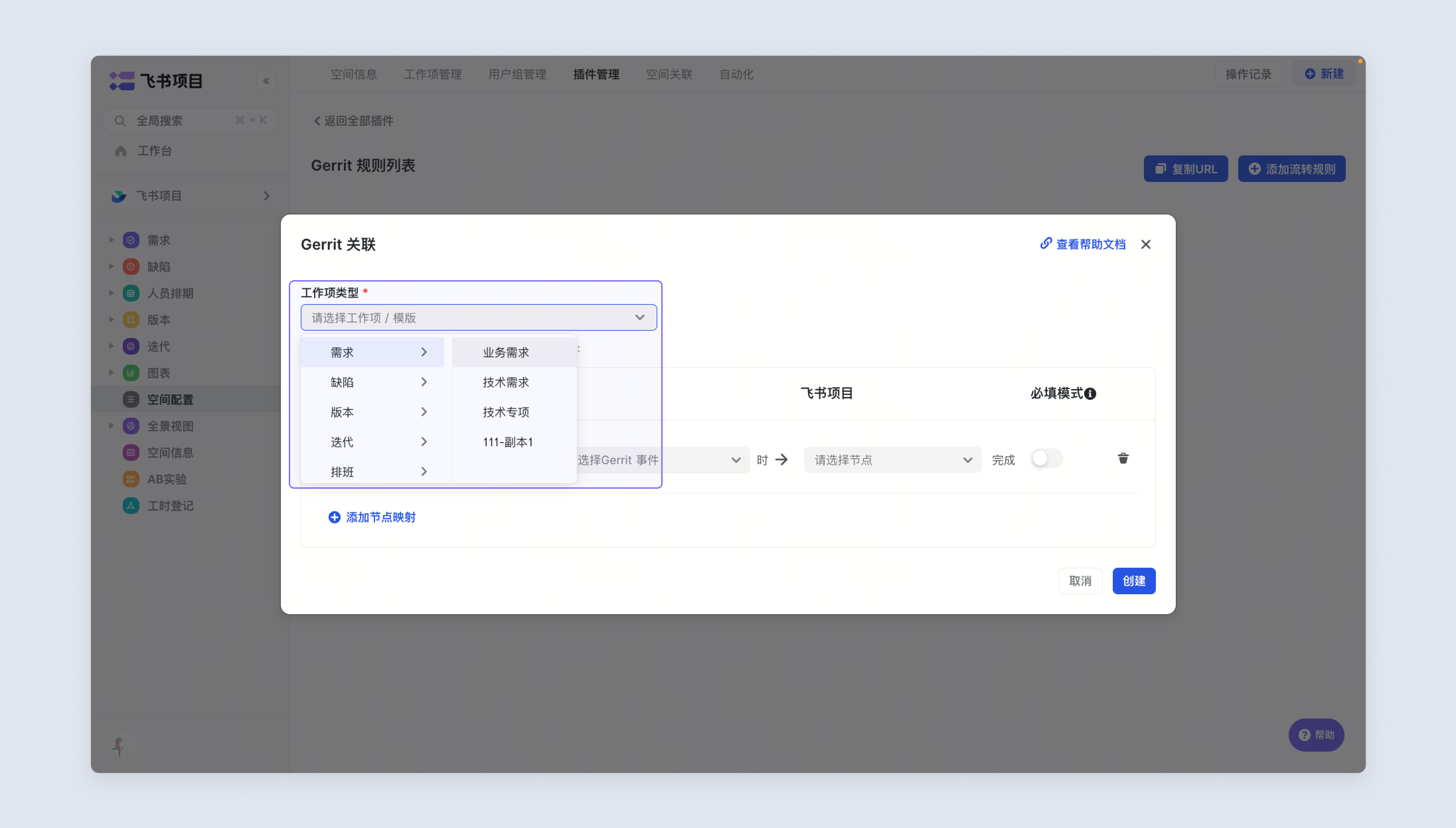The width and height of the screenshot is (1456, 828).
Task: Select 需求 in the work item menu
Action: pyautogui.click(x=372, y=352)
